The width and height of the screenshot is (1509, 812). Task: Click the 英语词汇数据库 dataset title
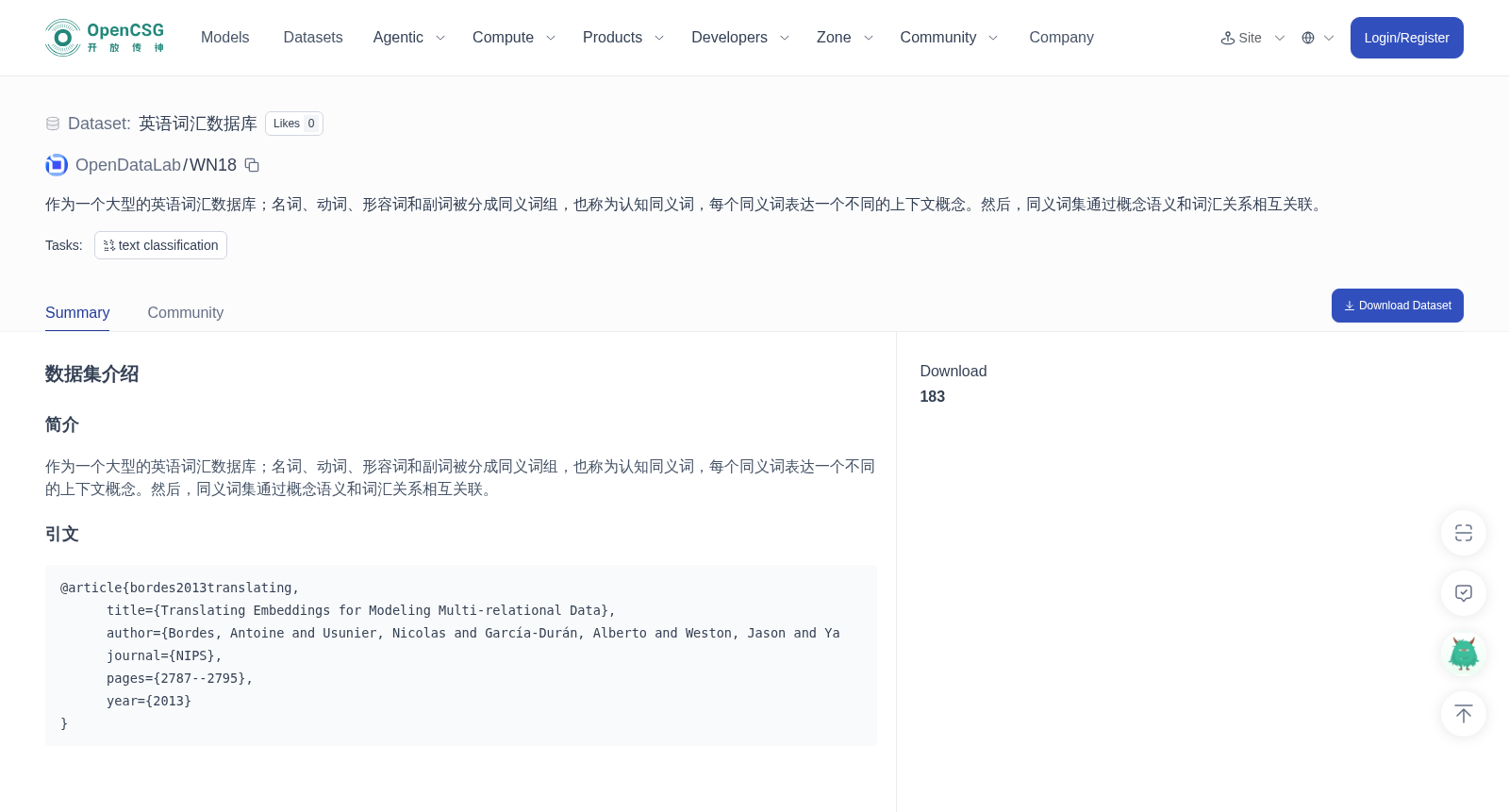(198, 124)
